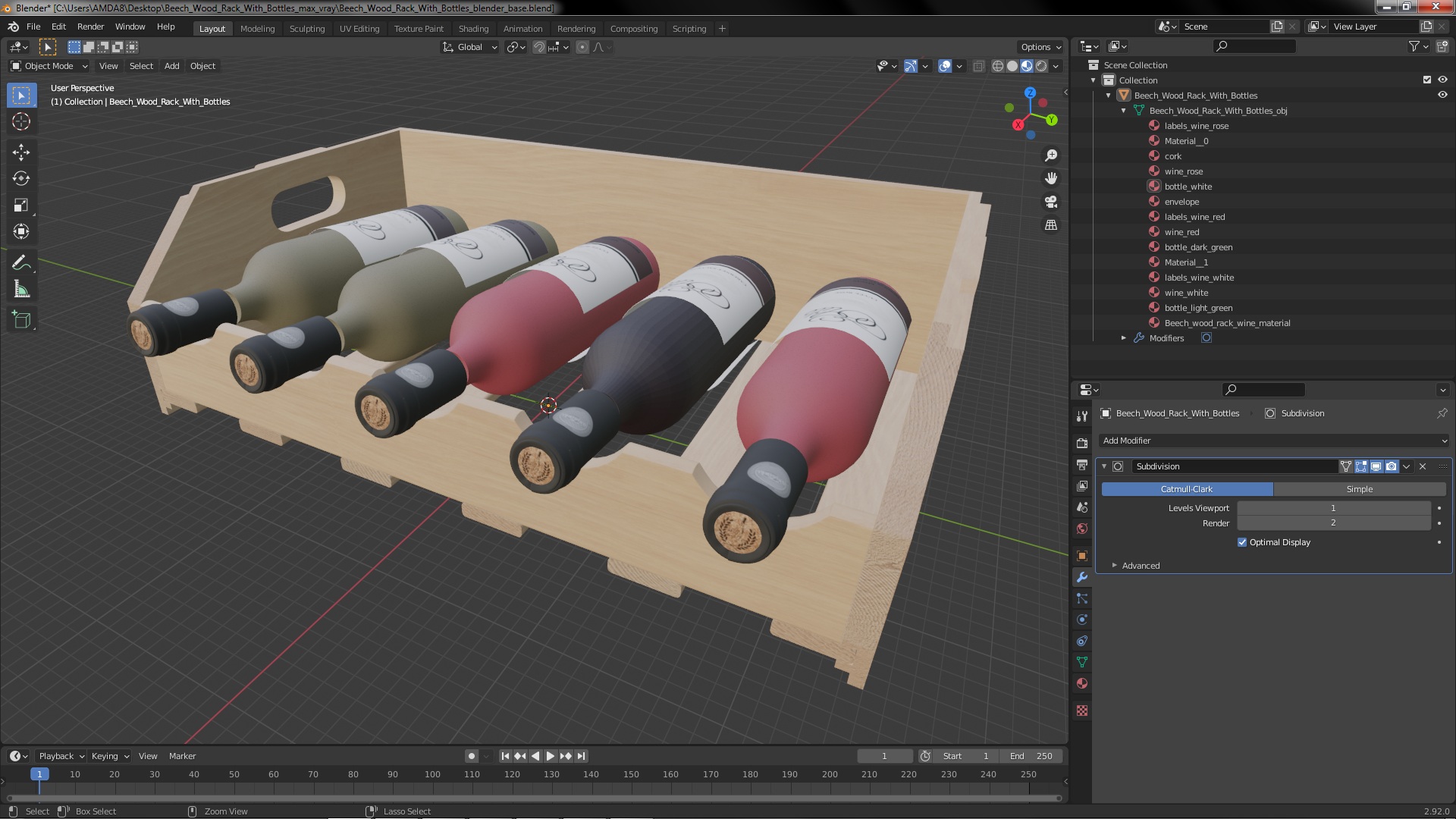1456x819 pixels.
Task: Open Render properties tab
Action: 1082,443
